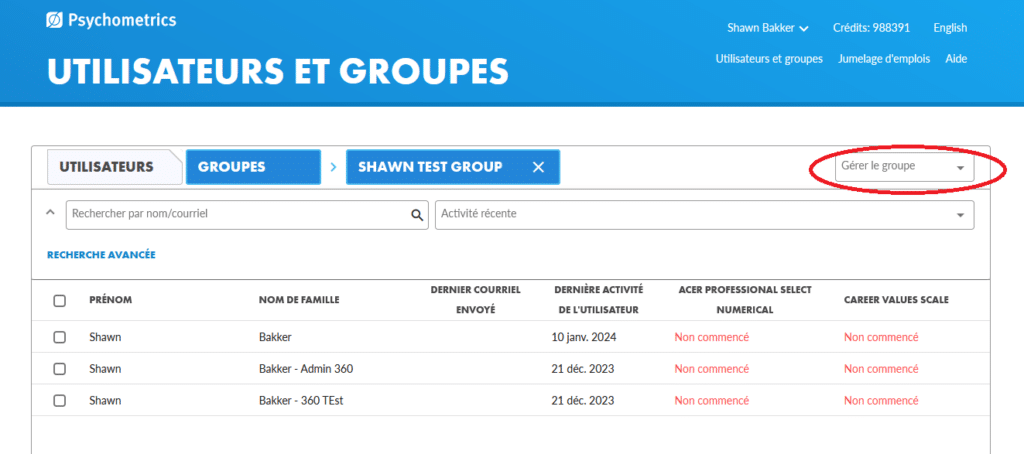The height and width of the screenshot is (454, 1024).
Task: Check the box for Shawn Bakker row
Action: coord(60,337)
